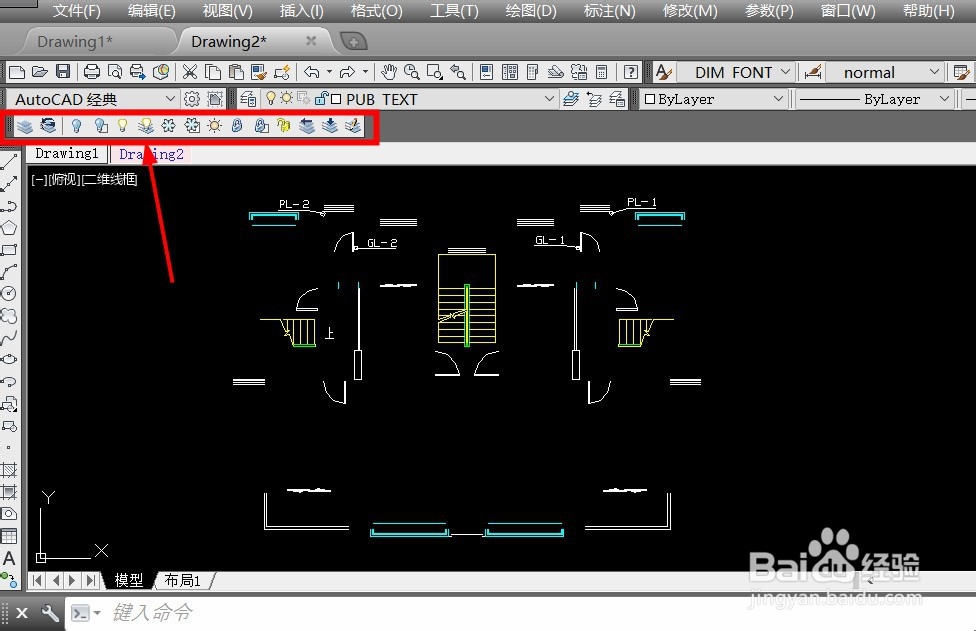Open Layer Properties Manager icon
This screenshot has height=631, width=976.
coord(248,99)
